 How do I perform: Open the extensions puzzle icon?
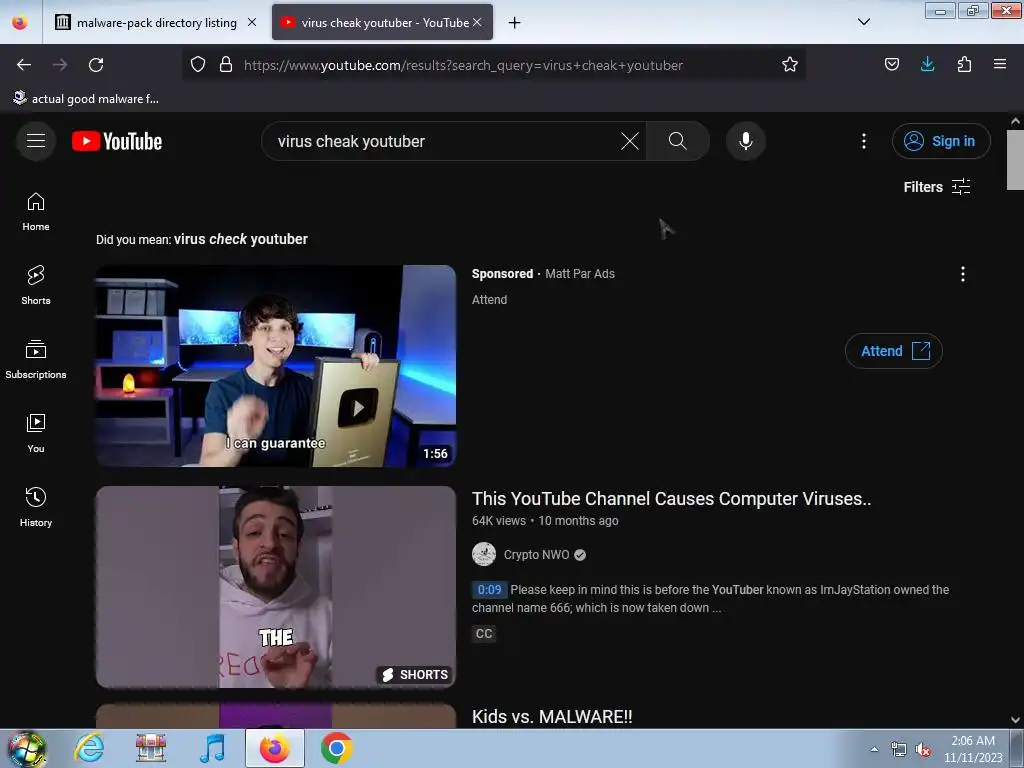[x=964, y=65]
